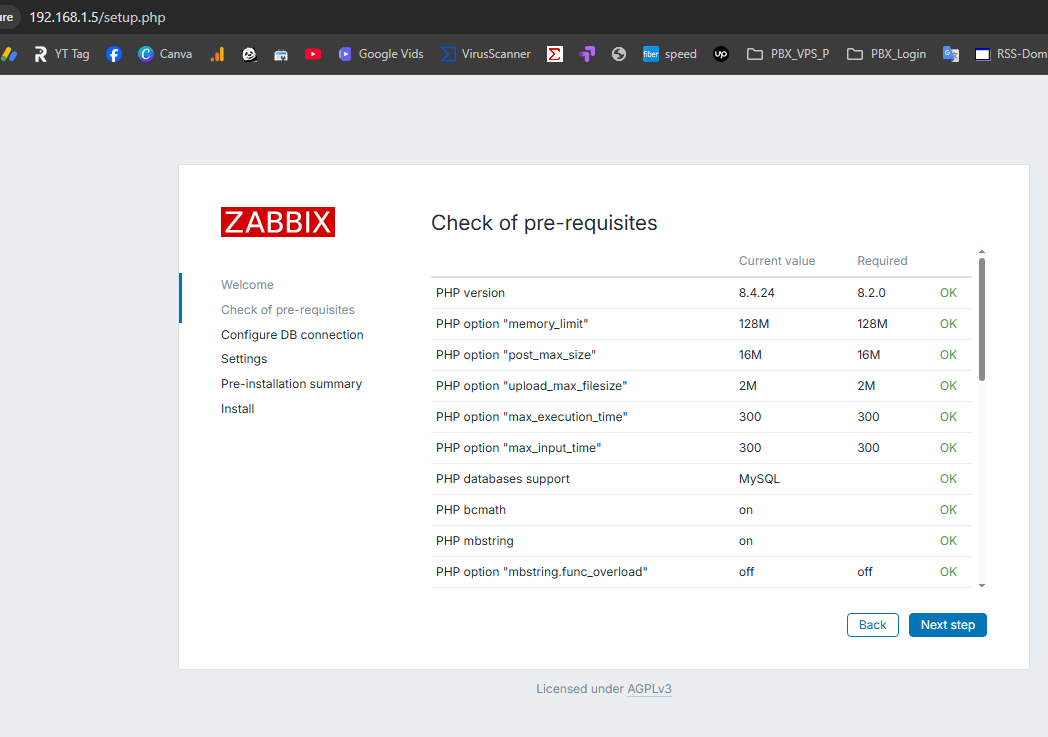The height and width of the screenshot is (737, 1048).
Task: Click the "Check of pre-requisites" page heading
Action: coord(544,223)
